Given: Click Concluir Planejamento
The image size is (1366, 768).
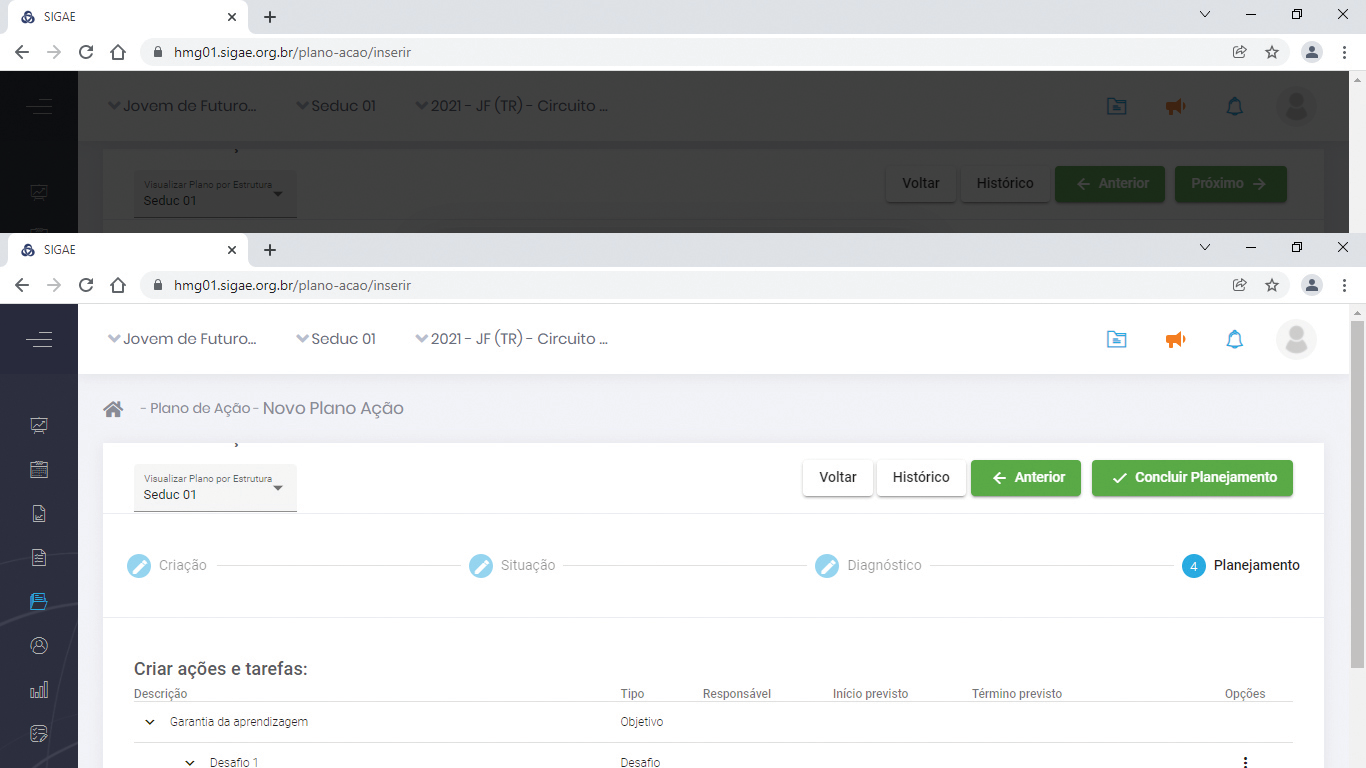Looking at the screenshot, I should pos(1192,478).
